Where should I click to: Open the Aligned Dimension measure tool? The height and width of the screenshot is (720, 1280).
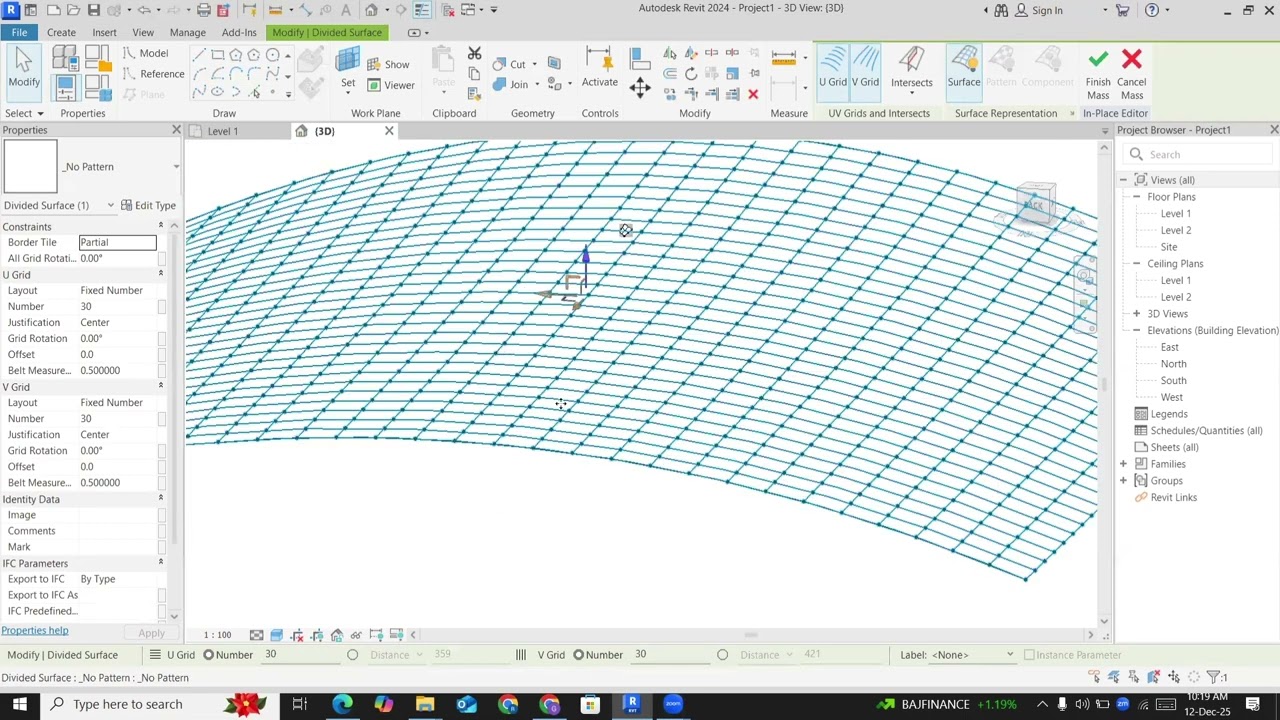[x=784, y=58]
